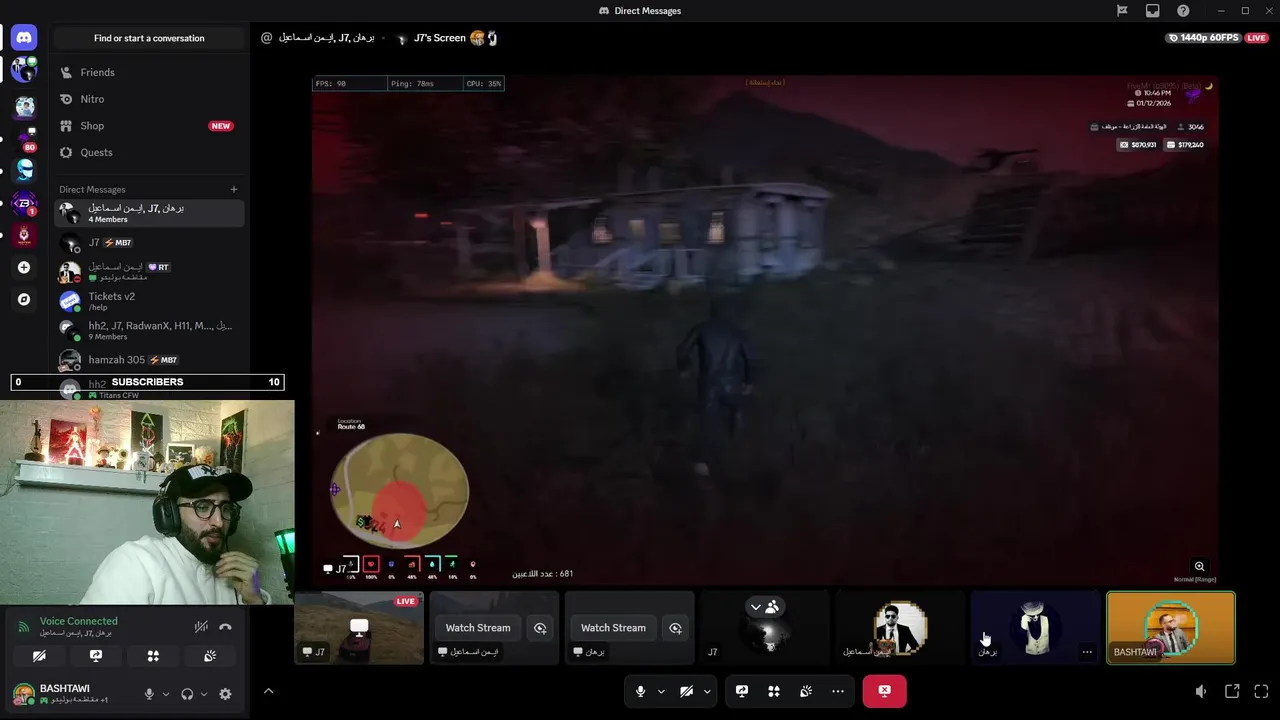Image resolution: width=1280 pixels, height=720 pixels.
Task: Open Help icon in title bar
Action: [x=1184, y=11]
